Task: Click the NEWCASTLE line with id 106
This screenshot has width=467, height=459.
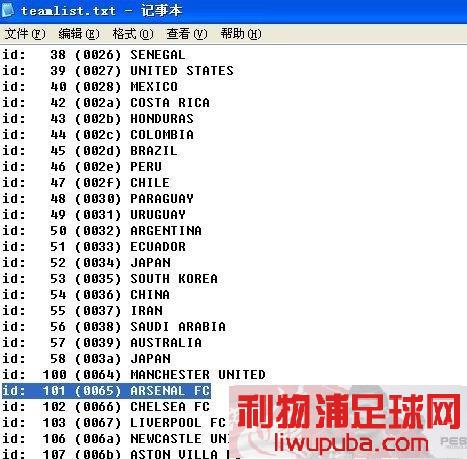Action: click(x=116, y=439)
